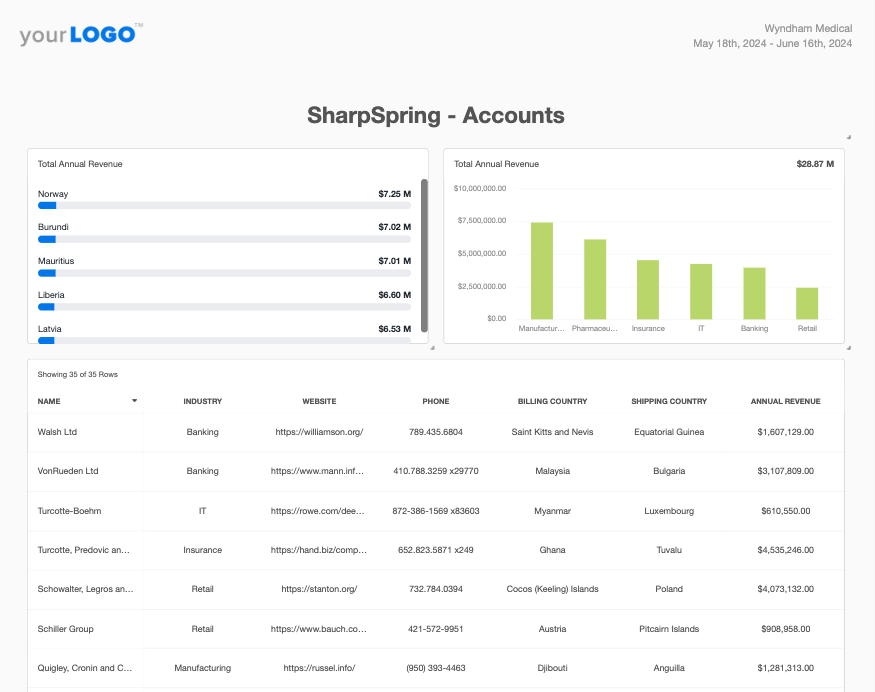Click the yourLOGO brand logo
This screenshot has width=875, height=692.
click(80, 34)
